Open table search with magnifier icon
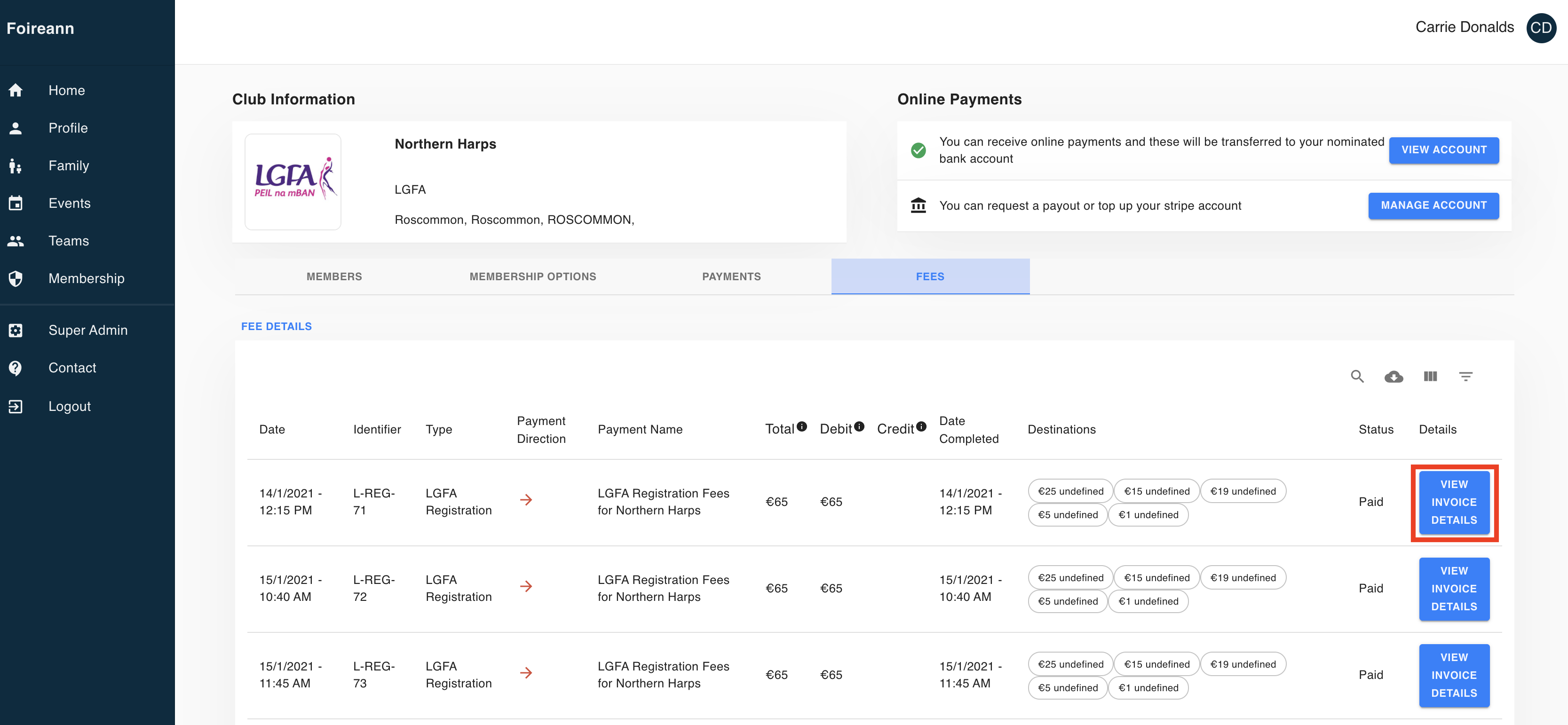Viewport: 1568px width, 725px height. (x=1357, y=377)
